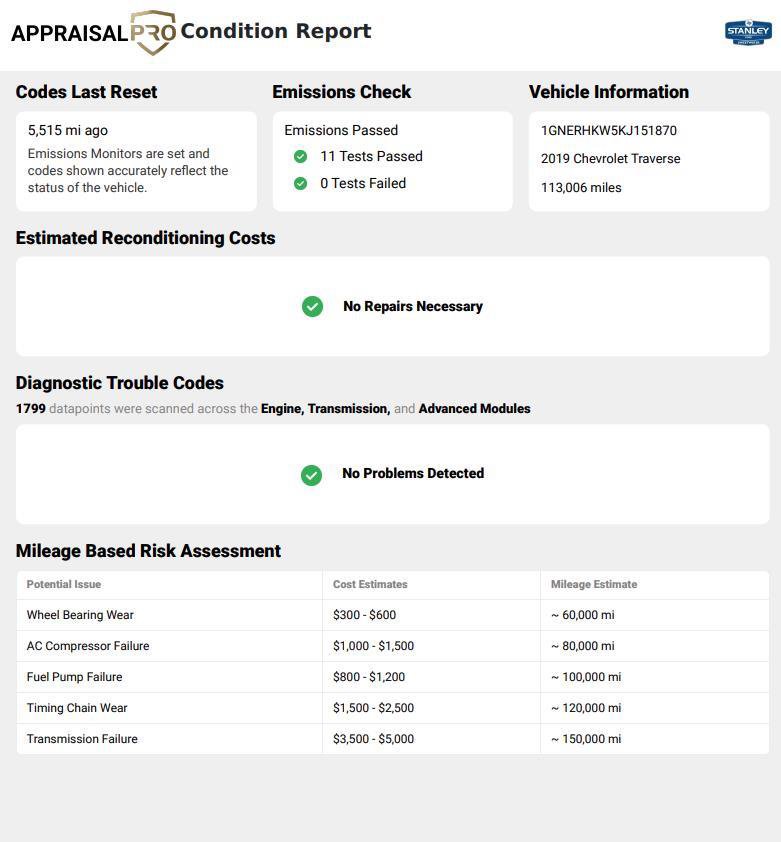Click the Mileage Based Risk Assessment heading

point(148,551)
